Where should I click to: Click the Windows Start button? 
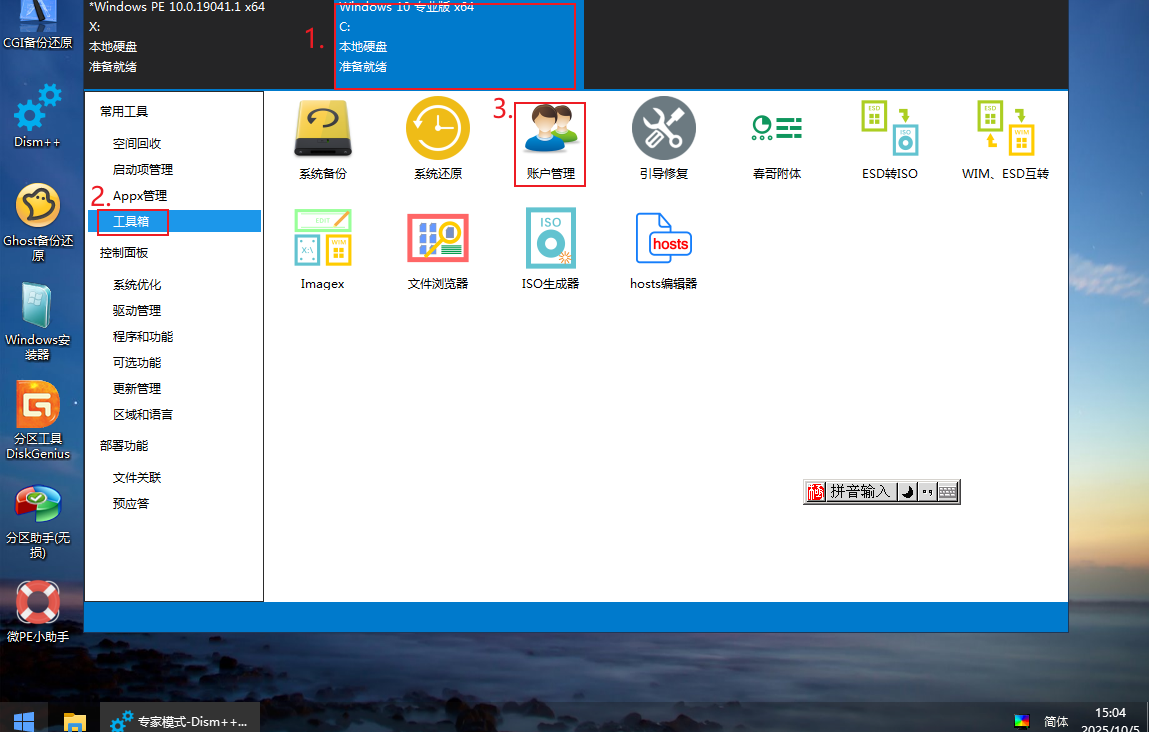point(23,721)
